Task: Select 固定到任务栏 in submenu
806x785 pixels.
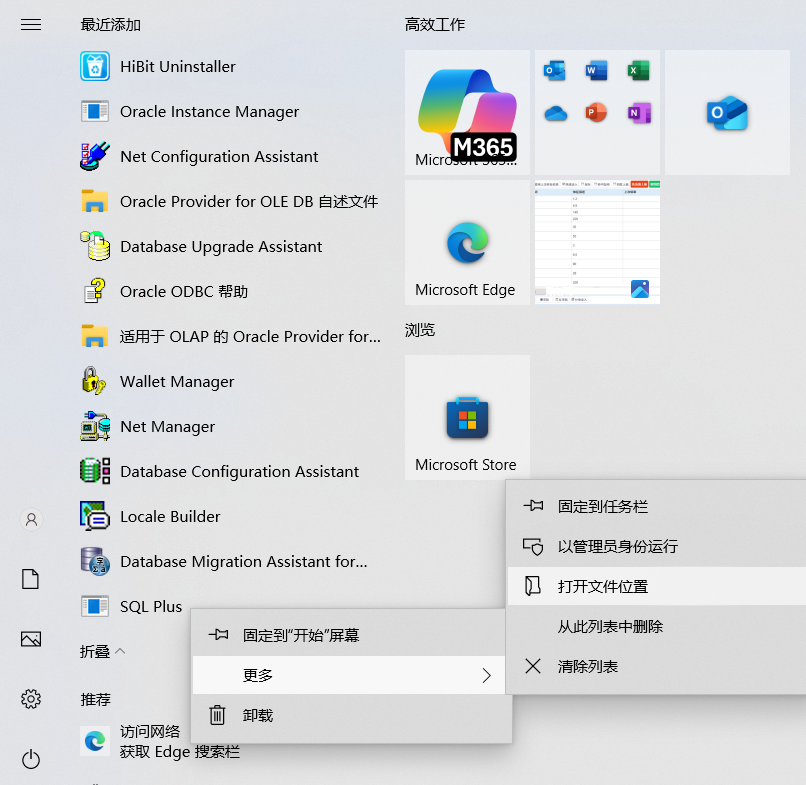Action: point(656,506)
